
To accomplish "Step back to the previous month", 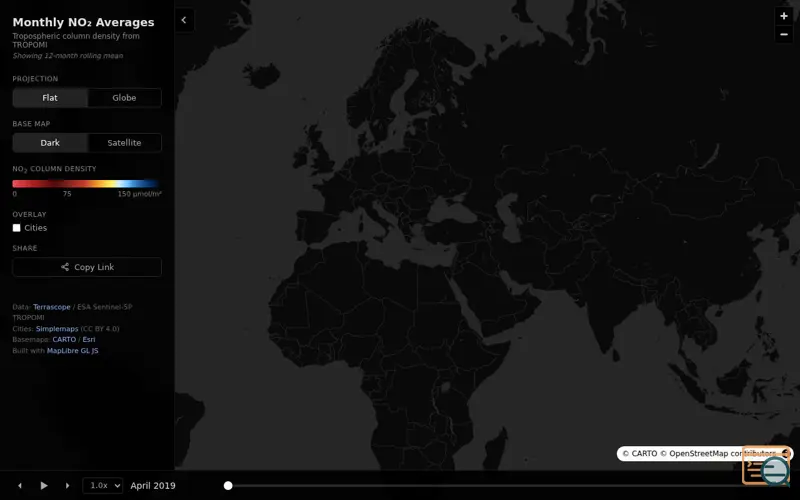I will pyautogui.click(x=20, y=486).
